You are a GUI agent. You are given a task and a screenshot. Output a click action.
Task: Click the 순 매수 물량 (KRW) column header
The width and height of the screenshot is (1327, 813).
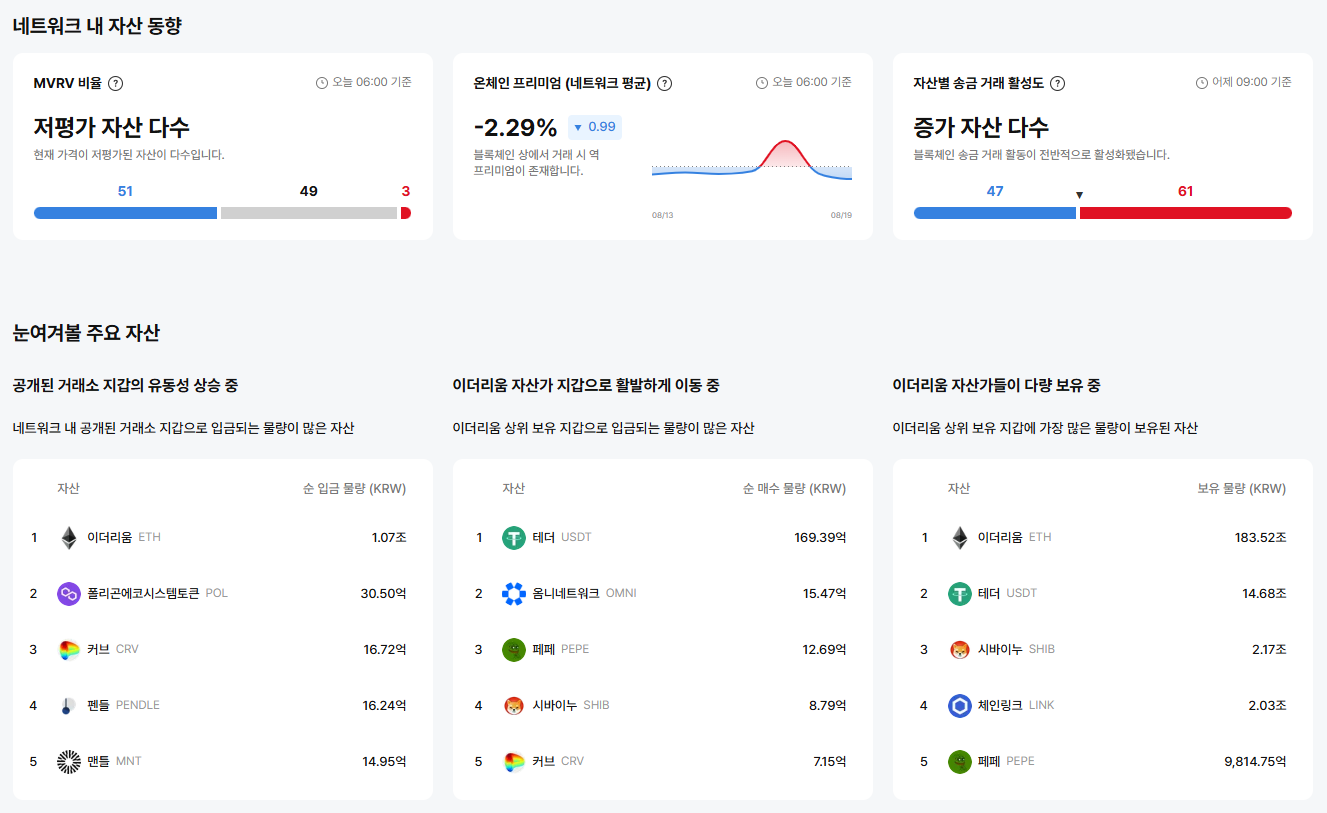coord(795,489)
